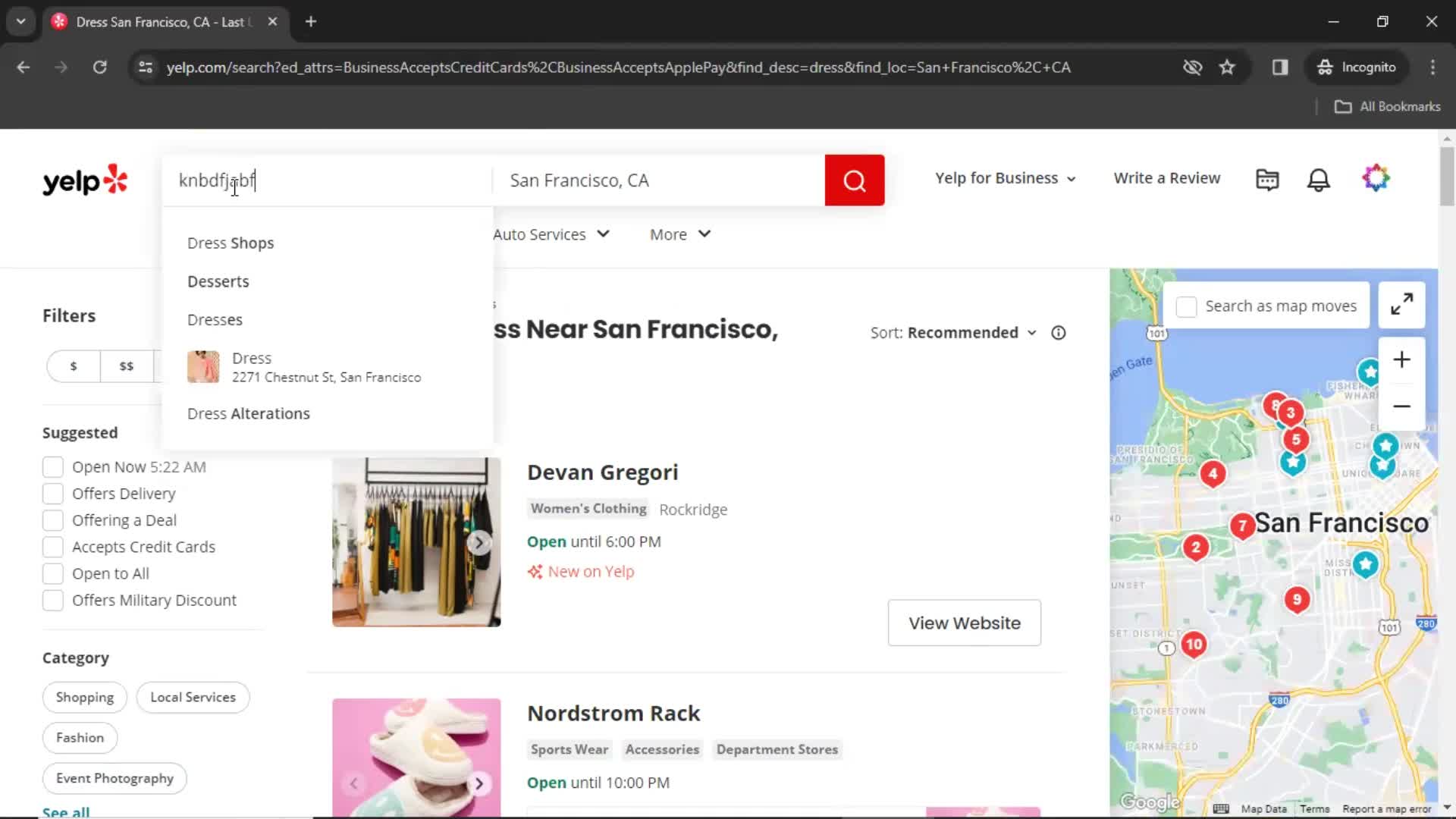Click the Fashion category tag

80,738
